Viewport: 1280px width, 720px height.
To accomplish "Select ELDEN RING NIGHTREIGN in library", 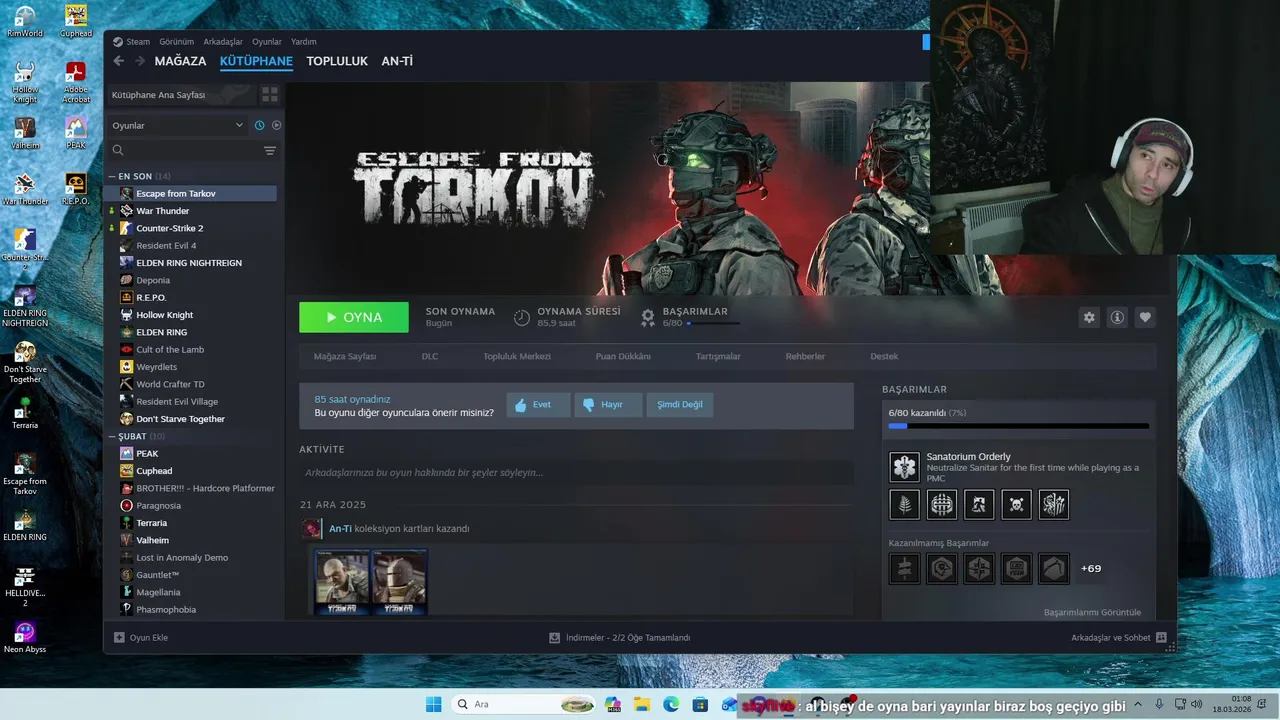I will pos(190,263).
